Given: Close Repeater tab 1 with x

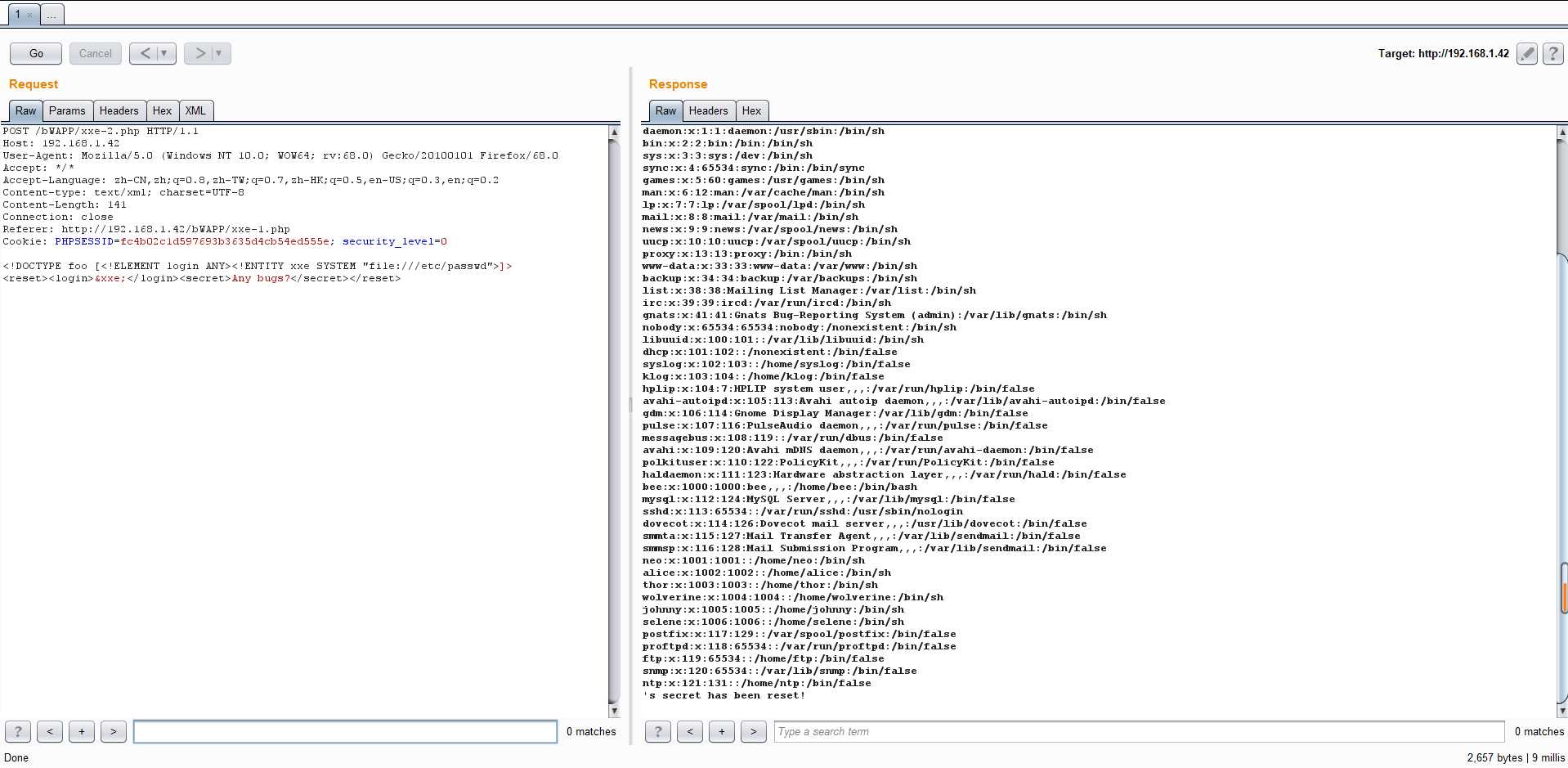Looking at the screenshot, I should 29,15.
